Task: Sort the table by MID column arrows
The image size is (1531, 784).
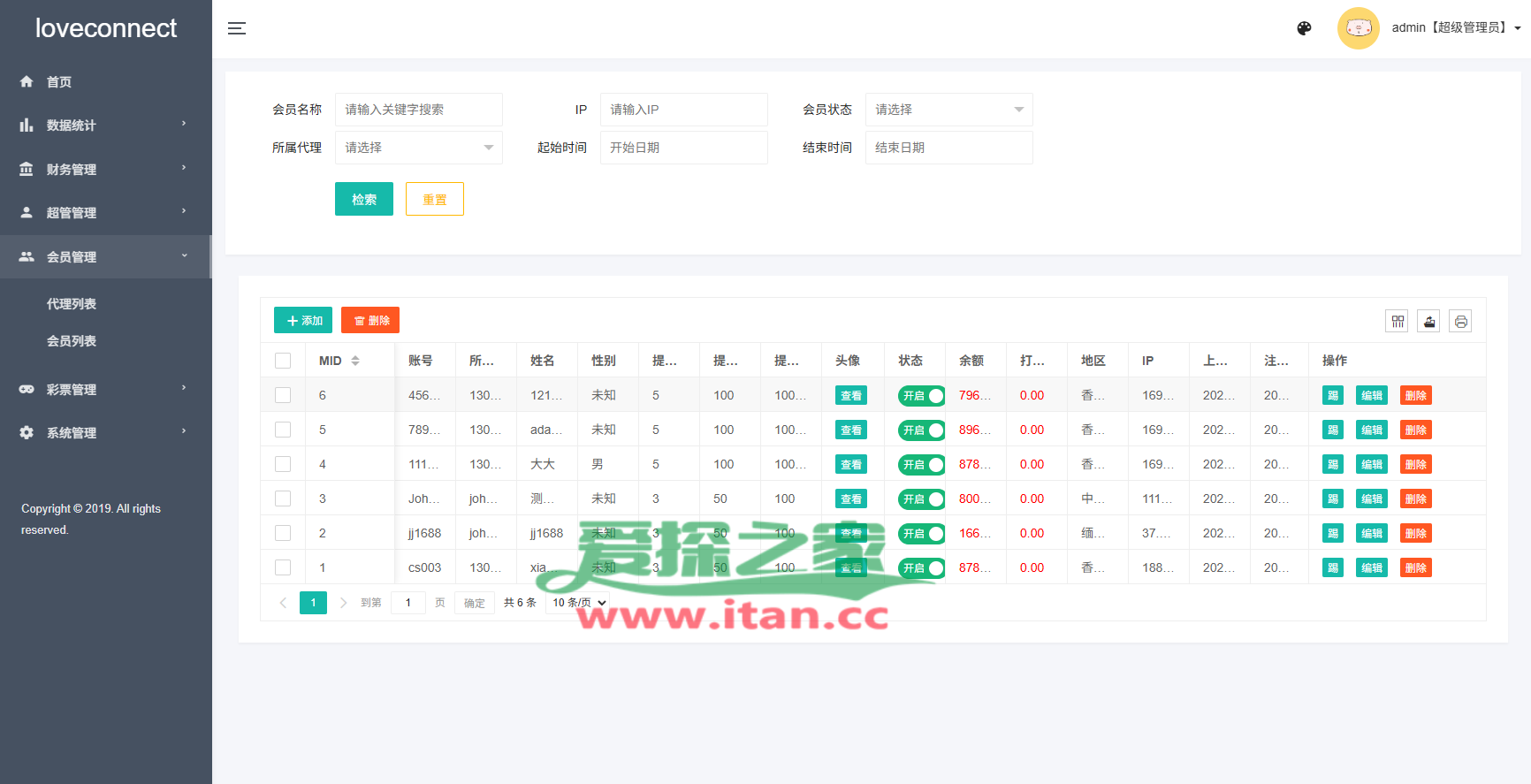Action: [355, 361]
